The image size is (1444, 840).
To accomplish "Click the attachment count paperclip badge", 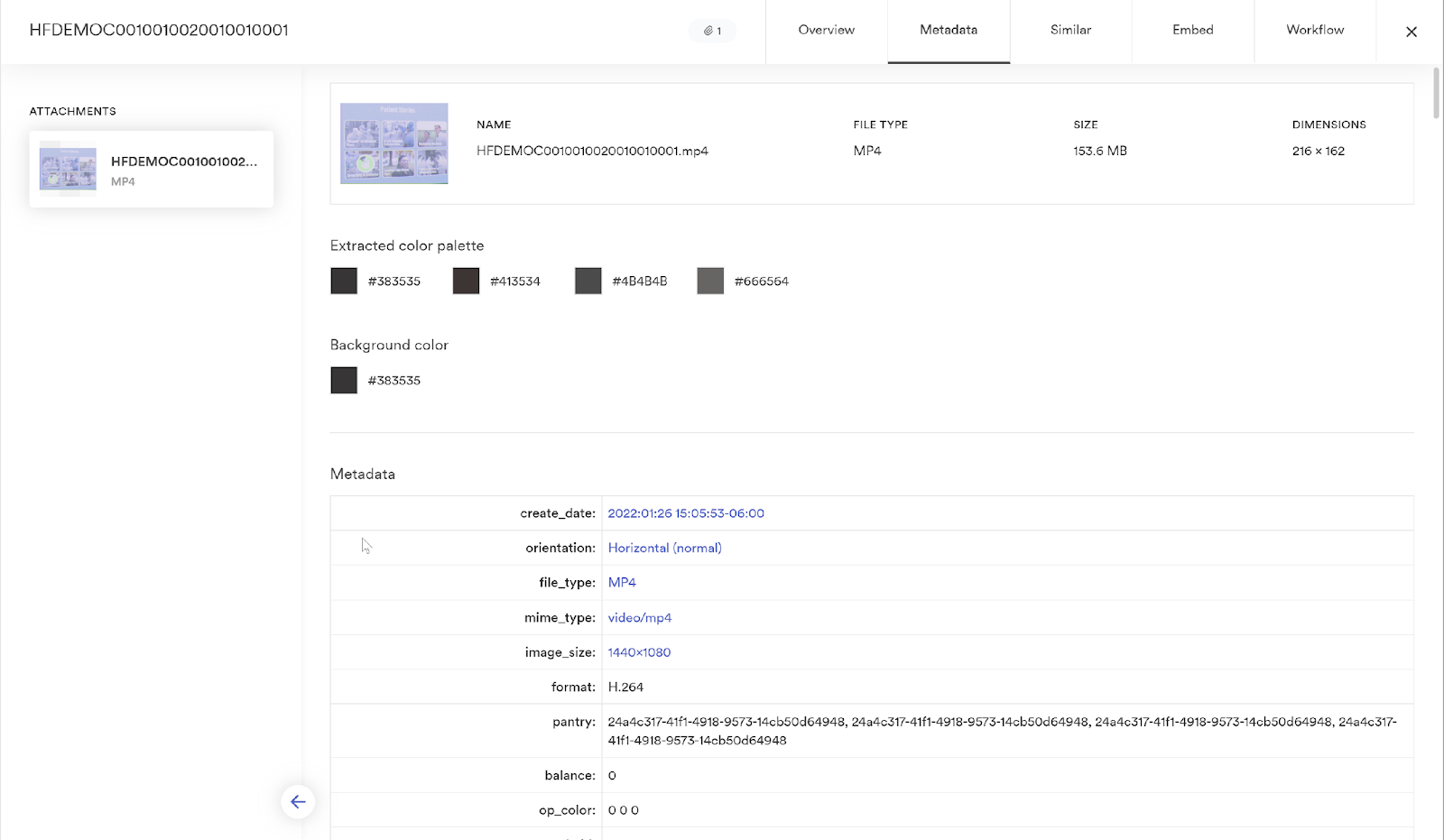I will pyautogui.click(x=713, y=31).
